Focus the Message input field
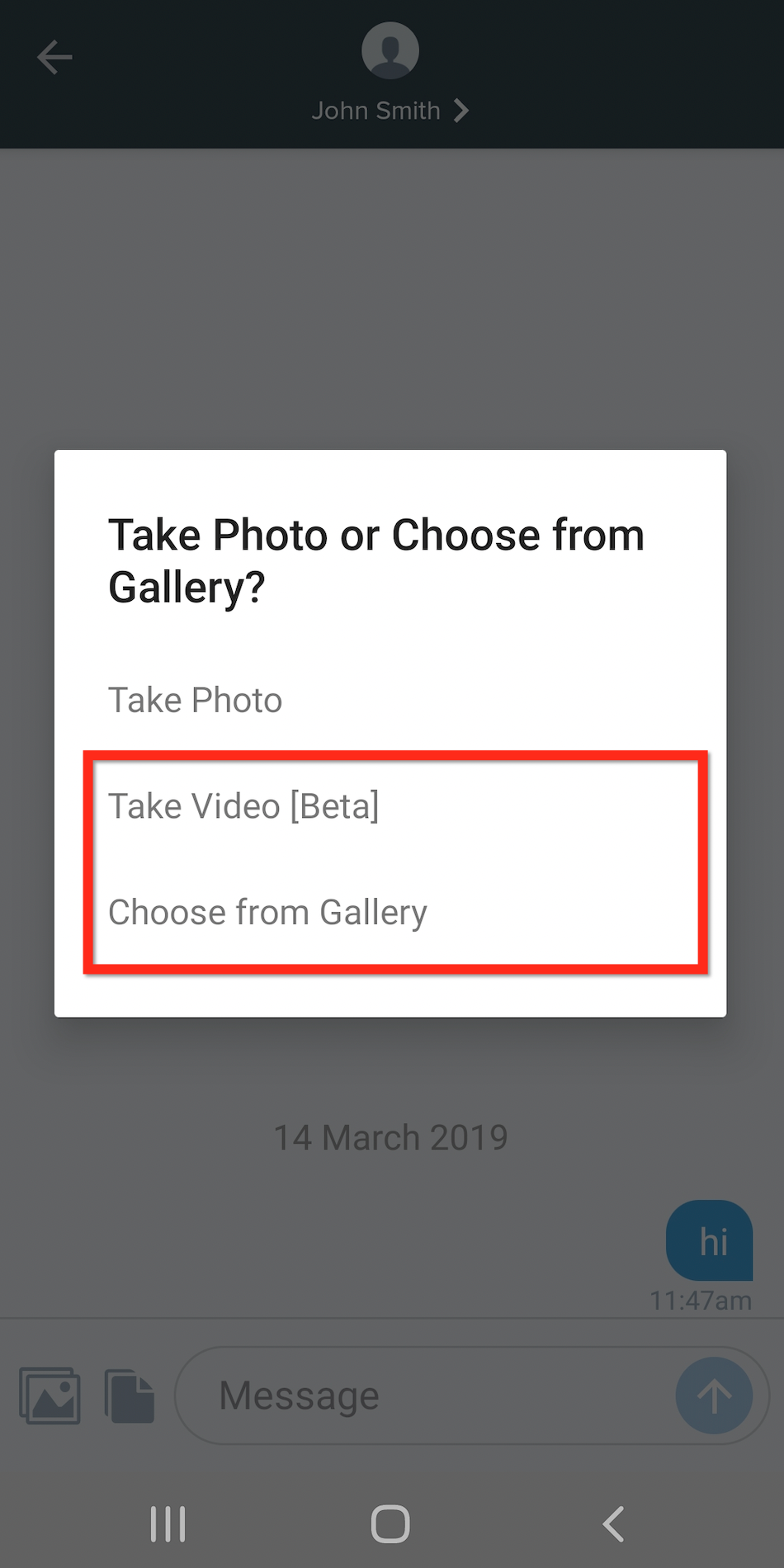This screenshot has width=784, height=1568. point(425,1396)
